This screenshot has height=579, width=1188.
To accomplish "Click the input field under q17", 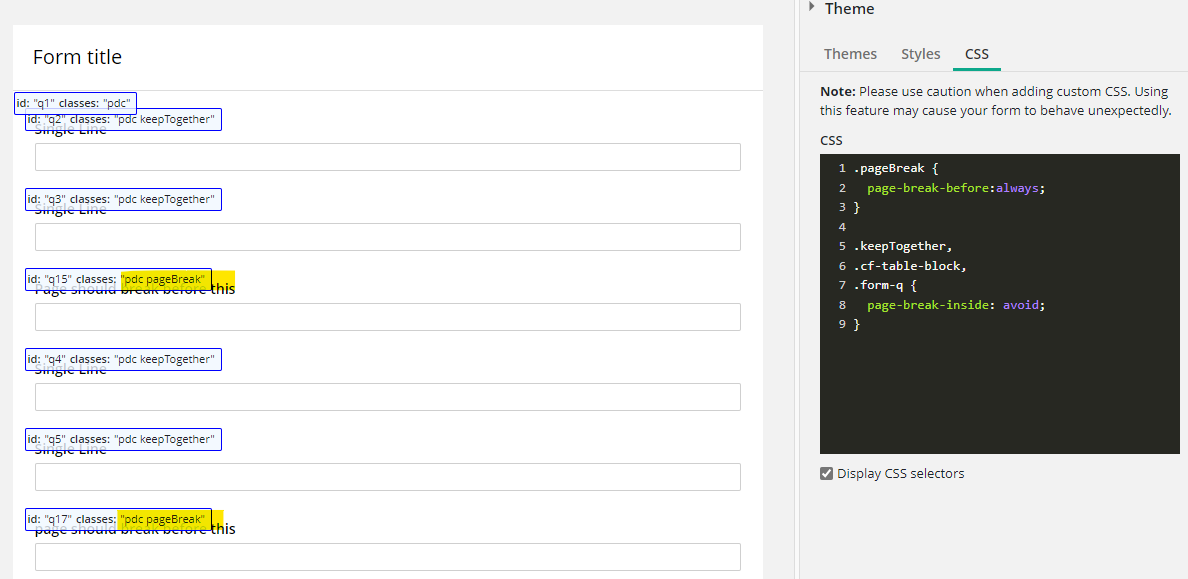I will point(388,557).
